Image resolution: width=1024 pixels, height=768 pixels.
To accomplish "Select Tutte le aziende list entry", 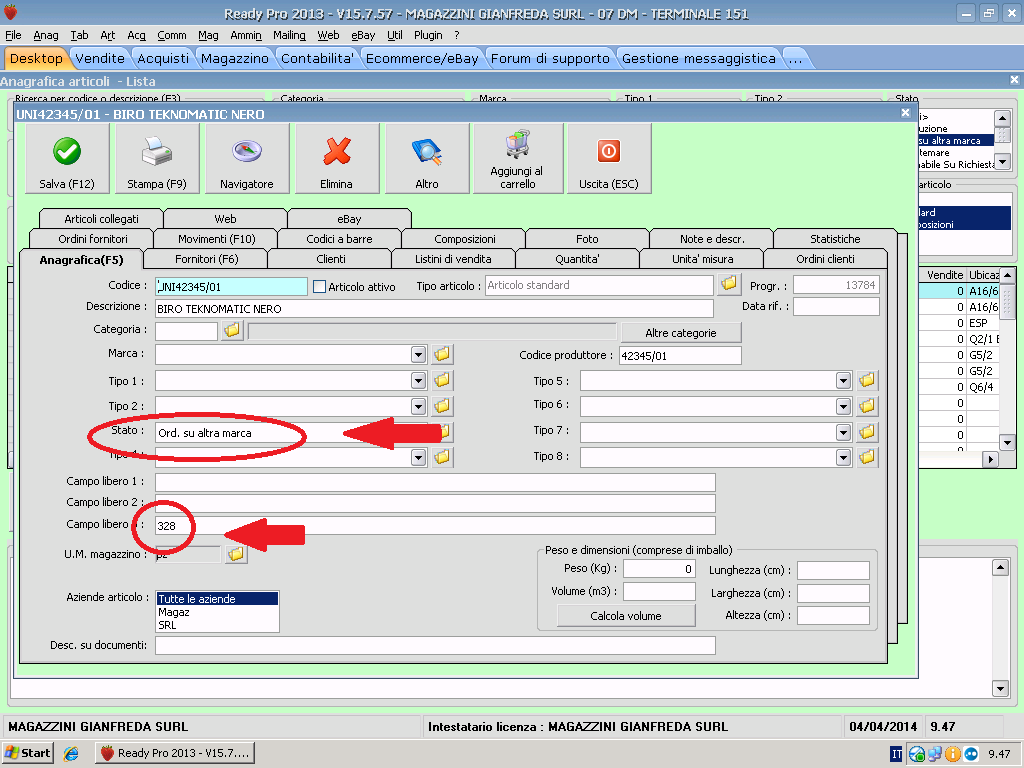I will coord(217,599).
